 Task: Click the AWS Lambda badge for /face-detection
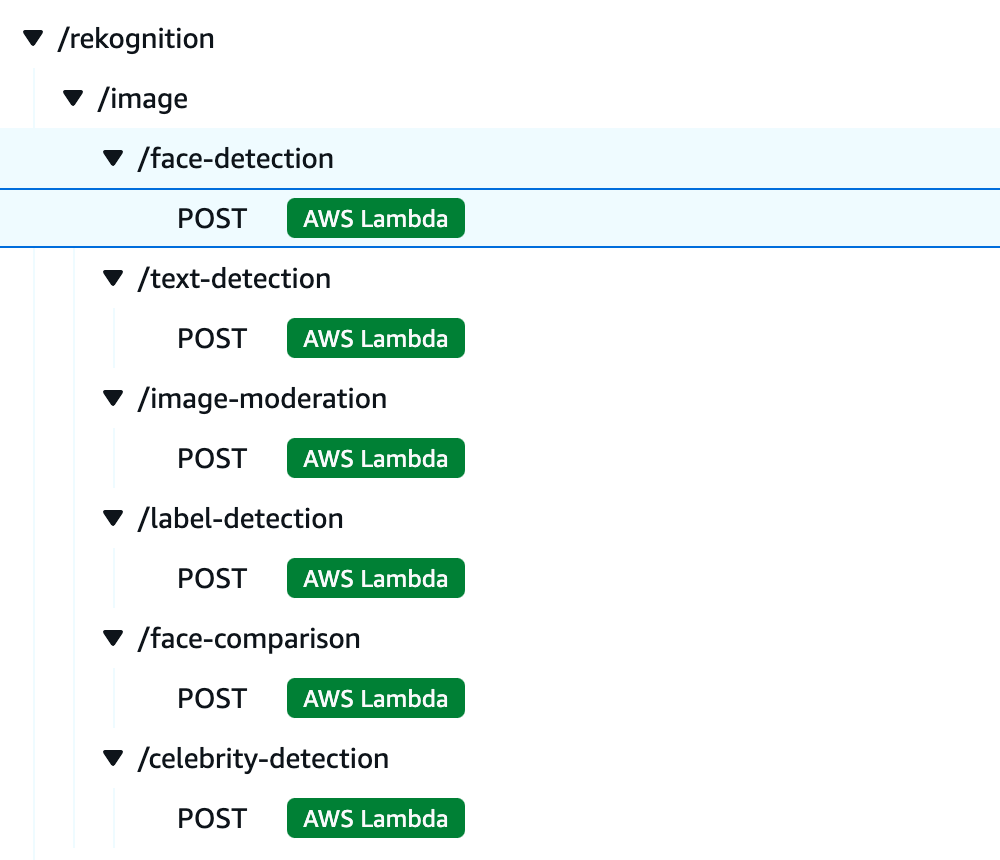click(x=376, y=218)
